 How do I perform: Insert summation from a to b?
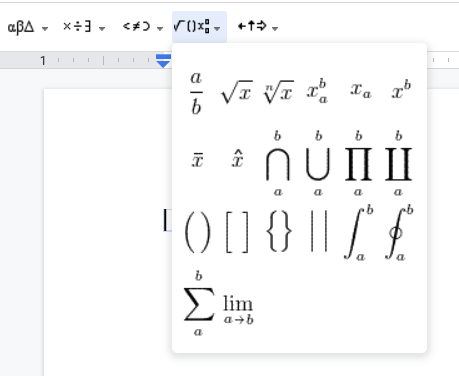coord(198,303)
